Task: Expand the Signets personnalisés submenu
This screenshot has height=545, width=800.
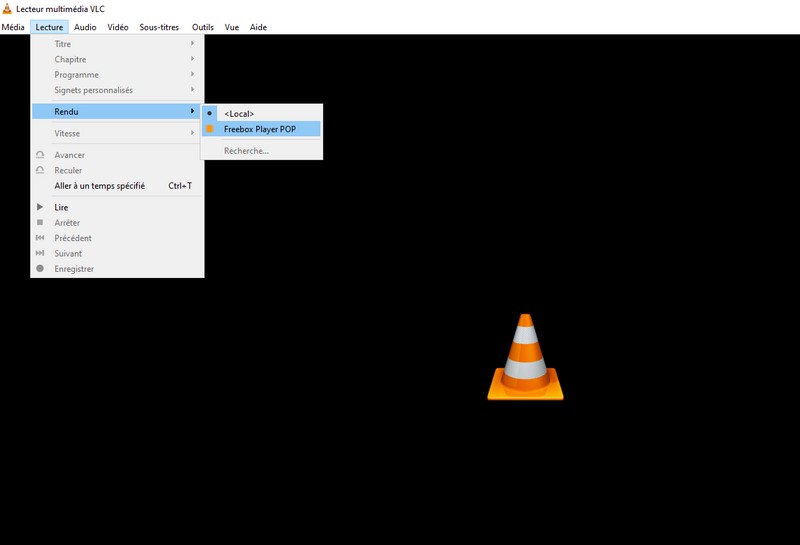Action: (x=117, y=90)
